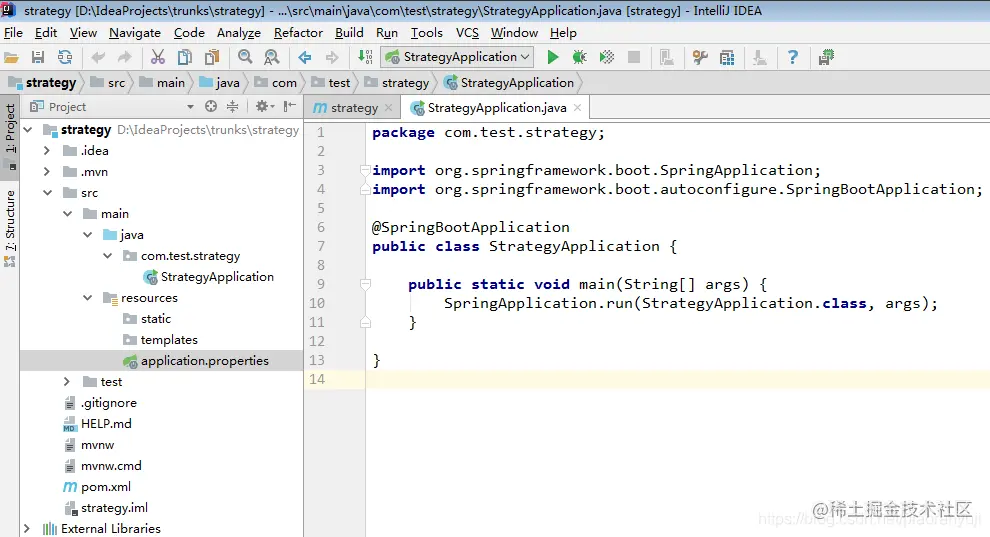990x537 pixels.
Task: Fold the main method at line 9
Action: [365, 284]
